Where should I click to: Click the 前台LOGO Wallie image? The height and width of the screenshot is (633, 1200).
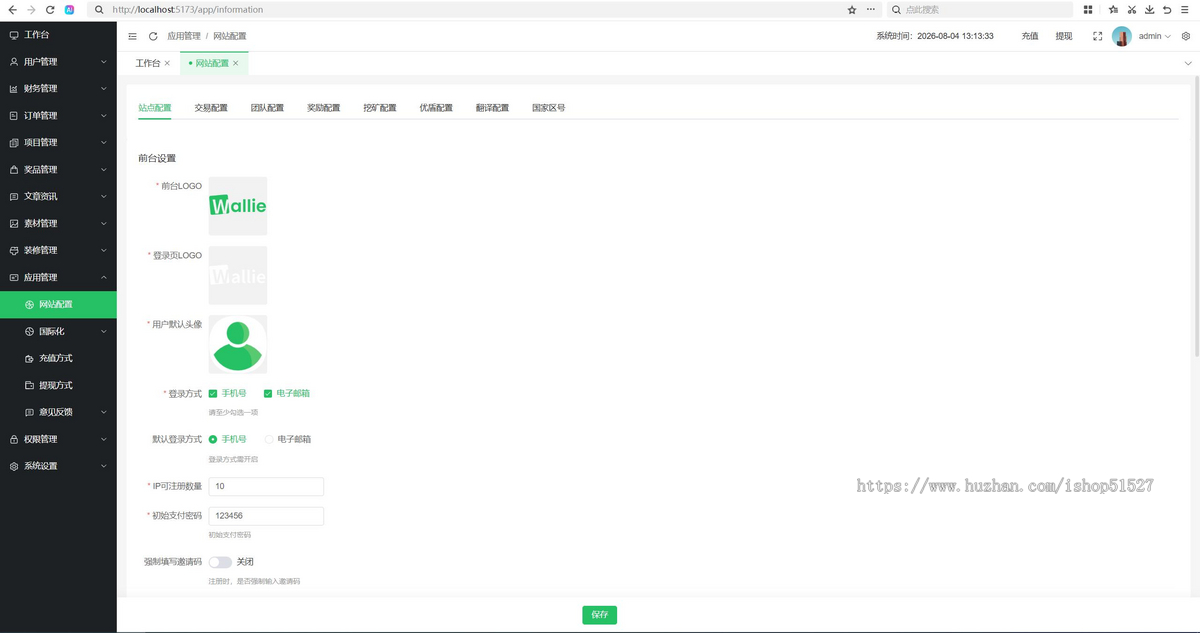tap(238, 206)
